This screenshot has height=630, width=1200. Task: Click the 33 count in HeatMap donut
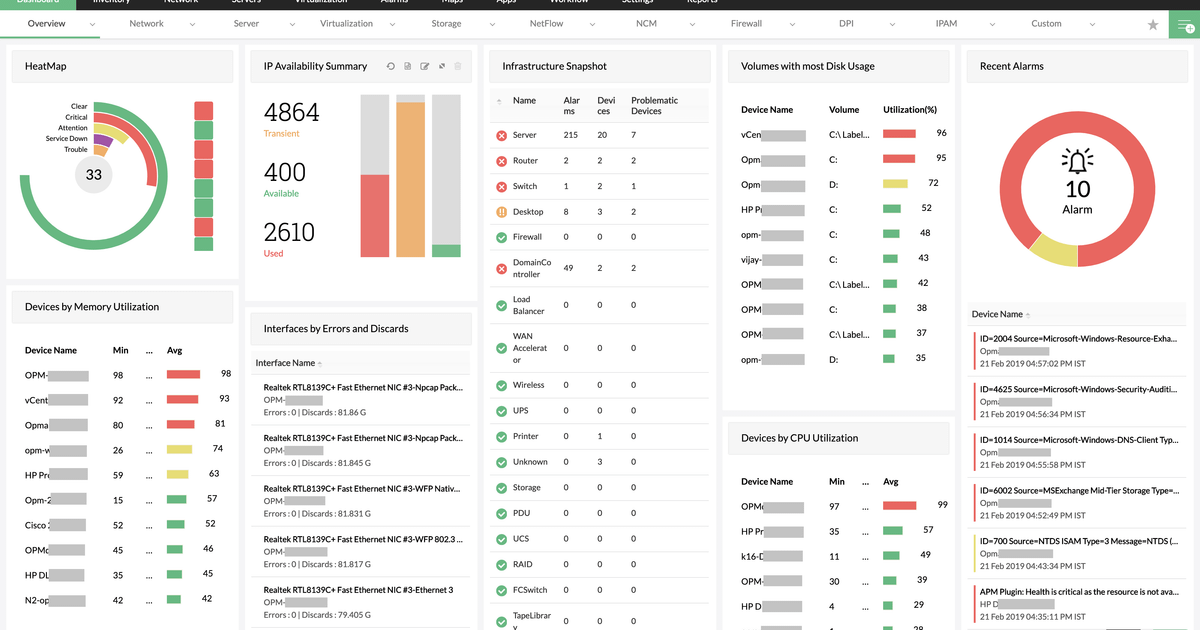coord(93,174)
